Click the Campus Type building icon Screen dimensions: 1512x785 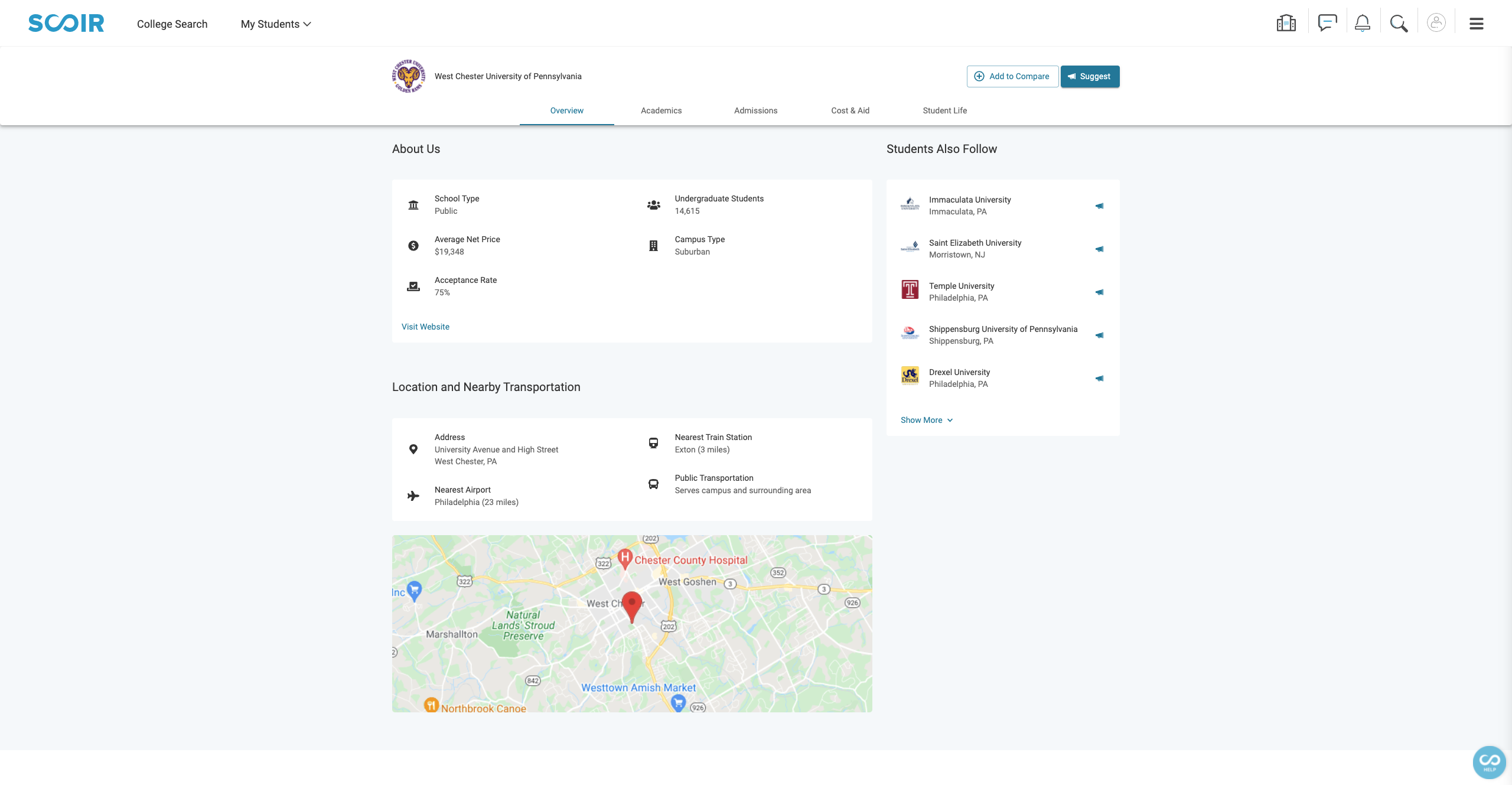(654, 246)
